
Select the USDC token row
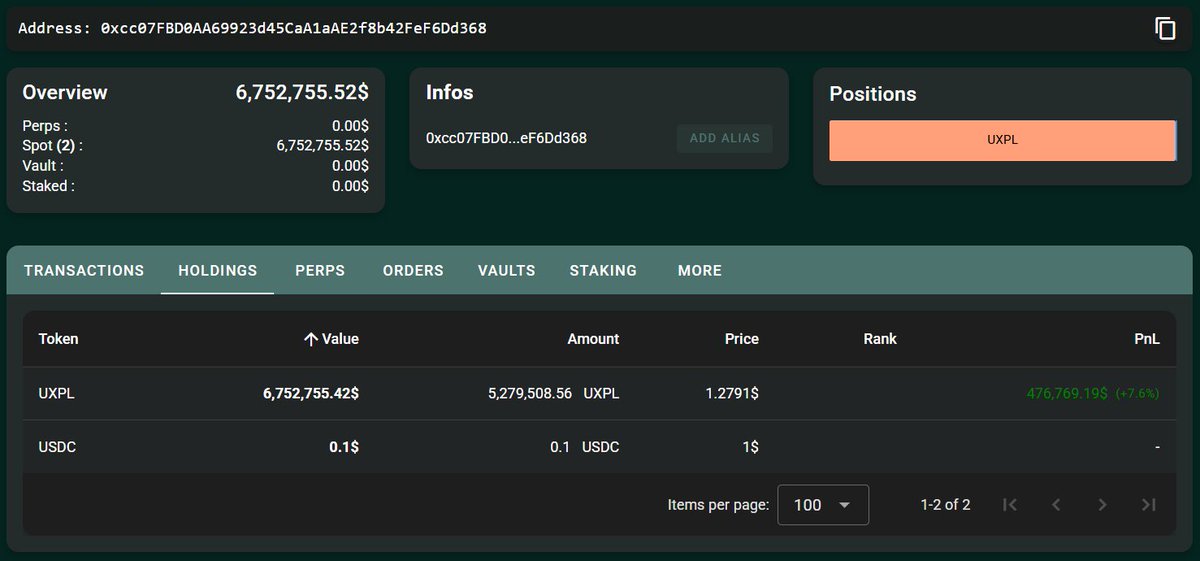[x=57, y=447]
